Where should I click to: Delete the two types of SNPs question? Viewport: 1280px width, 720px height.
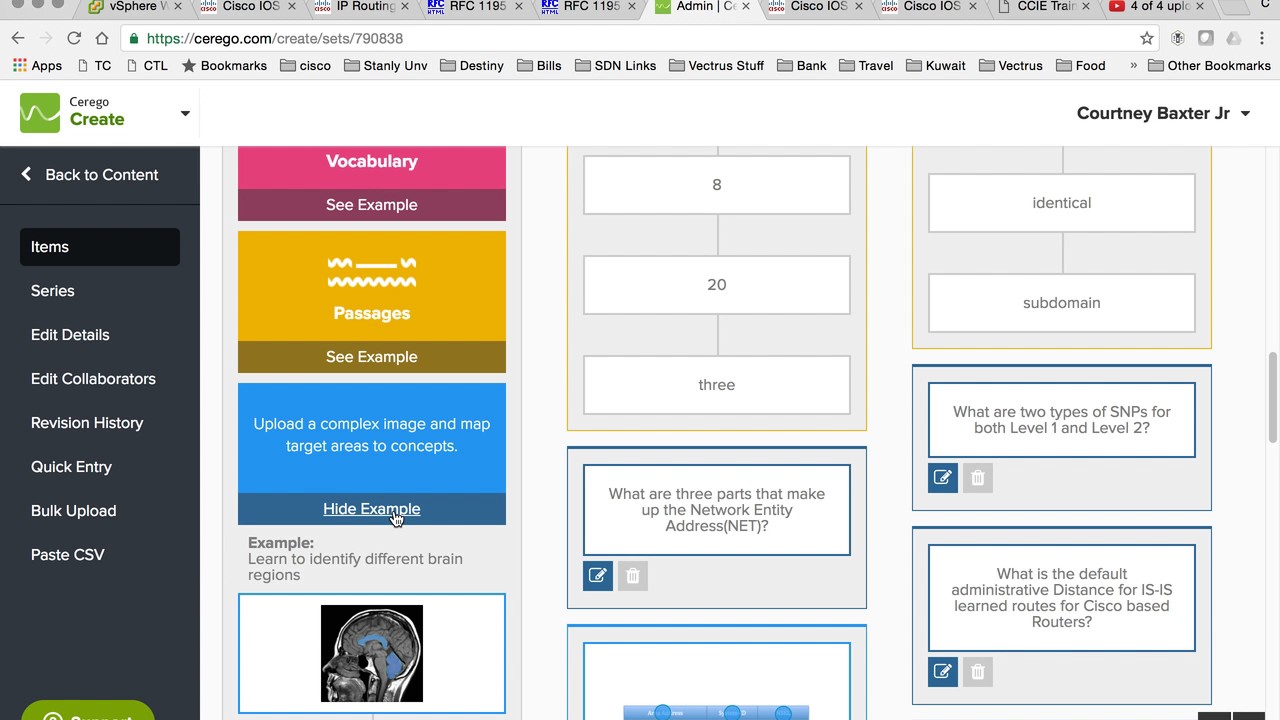click(x=978, y=478)
